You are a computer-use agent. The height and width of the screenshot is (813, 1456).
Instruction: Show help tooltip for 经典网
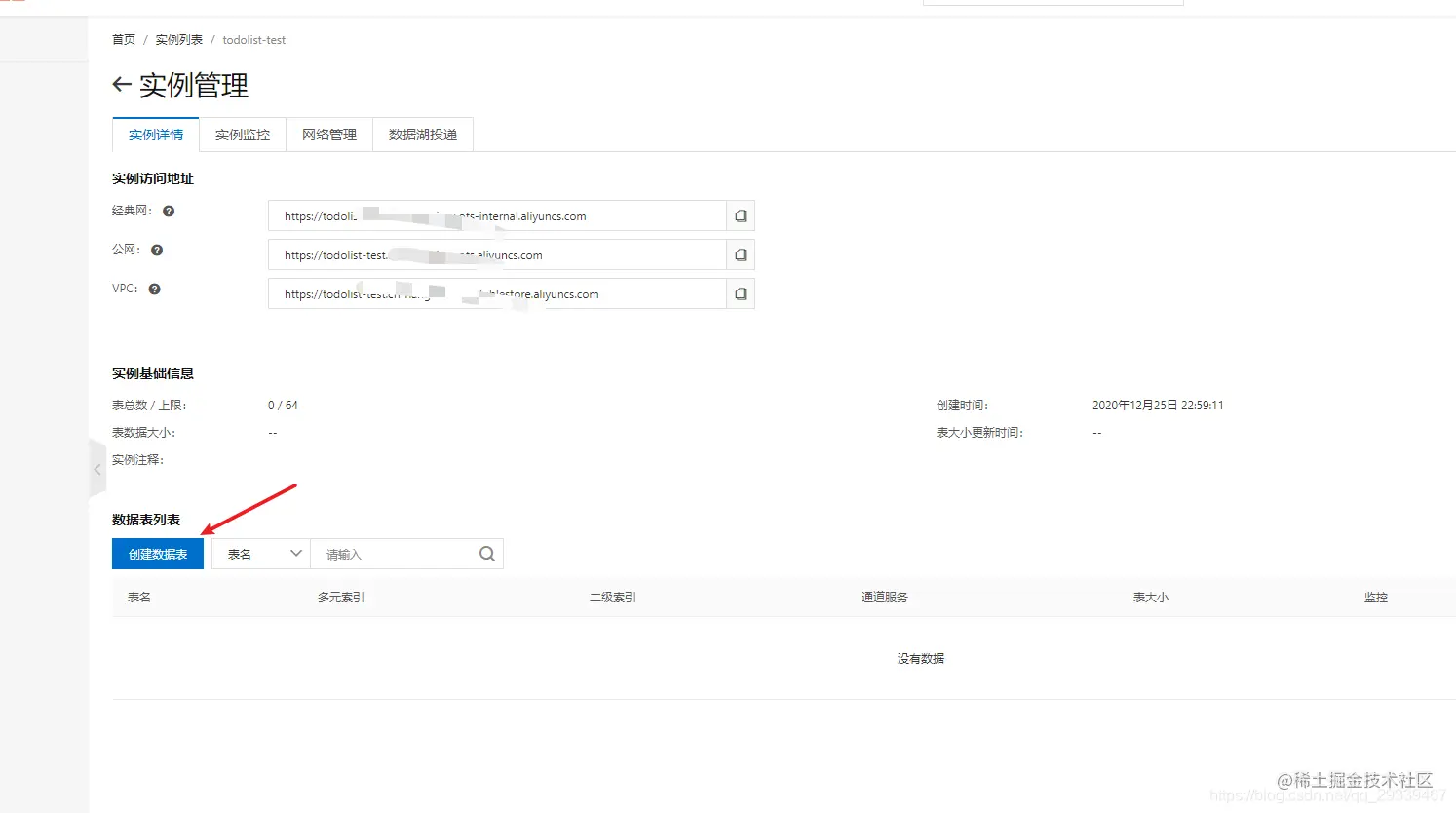click(x=169, y=211)
